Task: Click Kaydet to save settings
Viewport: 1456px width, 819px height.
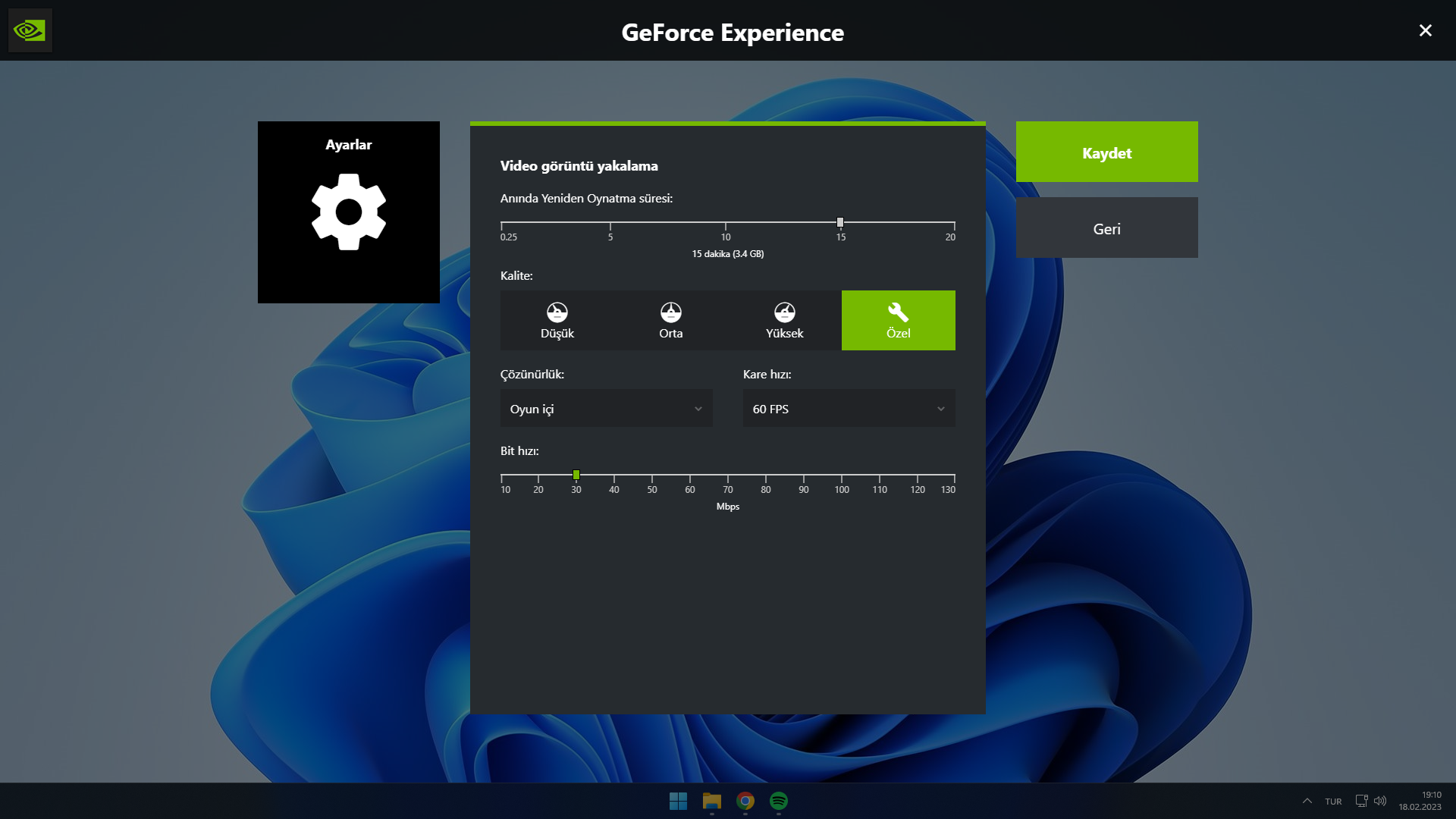Action: pyautogui.click(x=1106, y=152)
